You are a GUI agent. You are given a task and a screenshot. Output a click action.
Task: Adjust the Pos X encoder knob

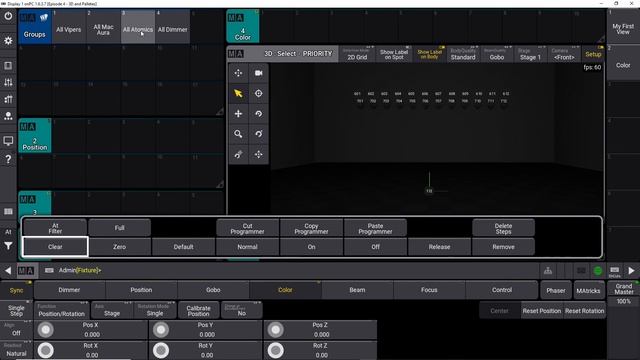[46, 330]
